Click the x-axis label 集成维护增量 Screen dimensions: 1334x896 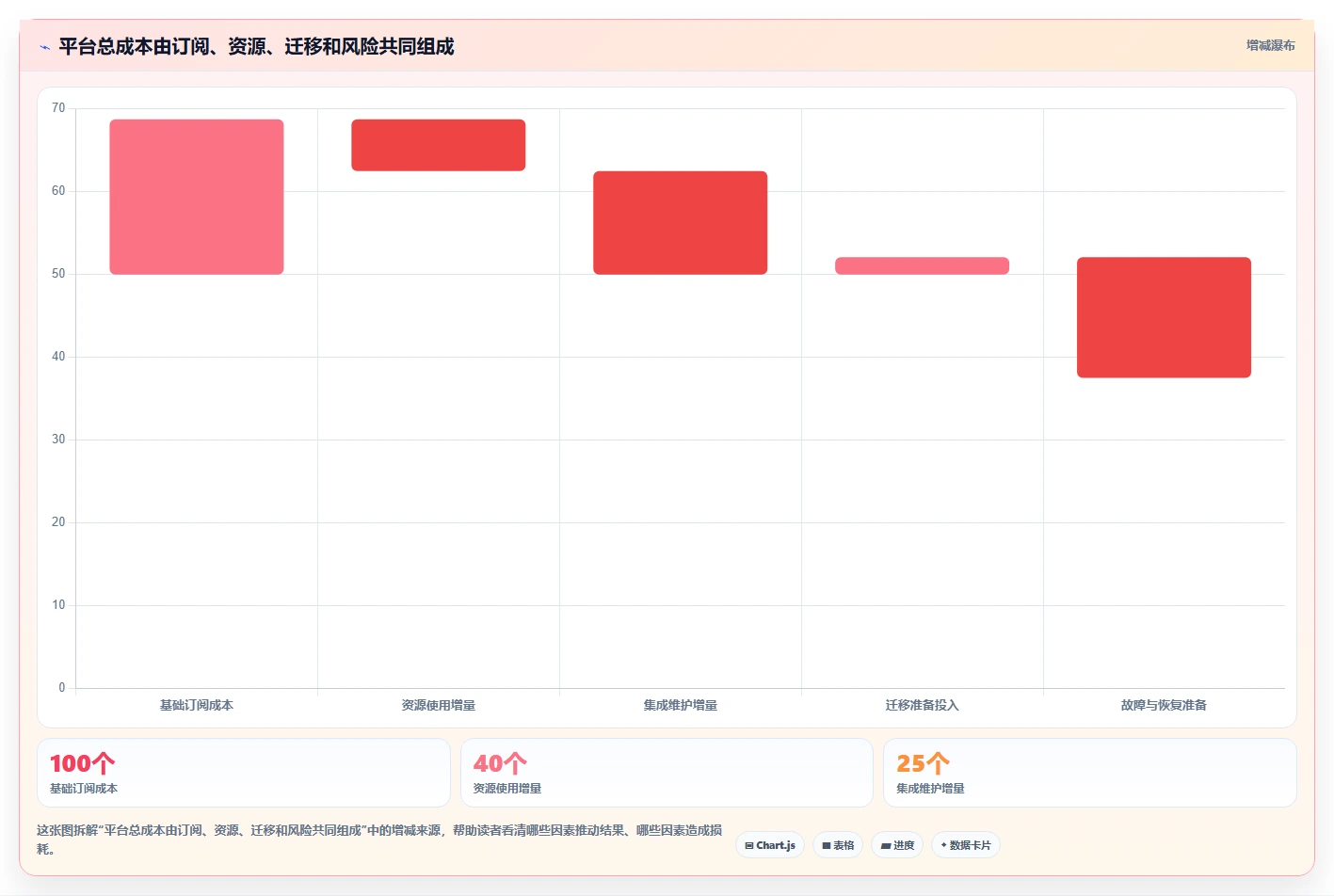(x=681, y=705)
